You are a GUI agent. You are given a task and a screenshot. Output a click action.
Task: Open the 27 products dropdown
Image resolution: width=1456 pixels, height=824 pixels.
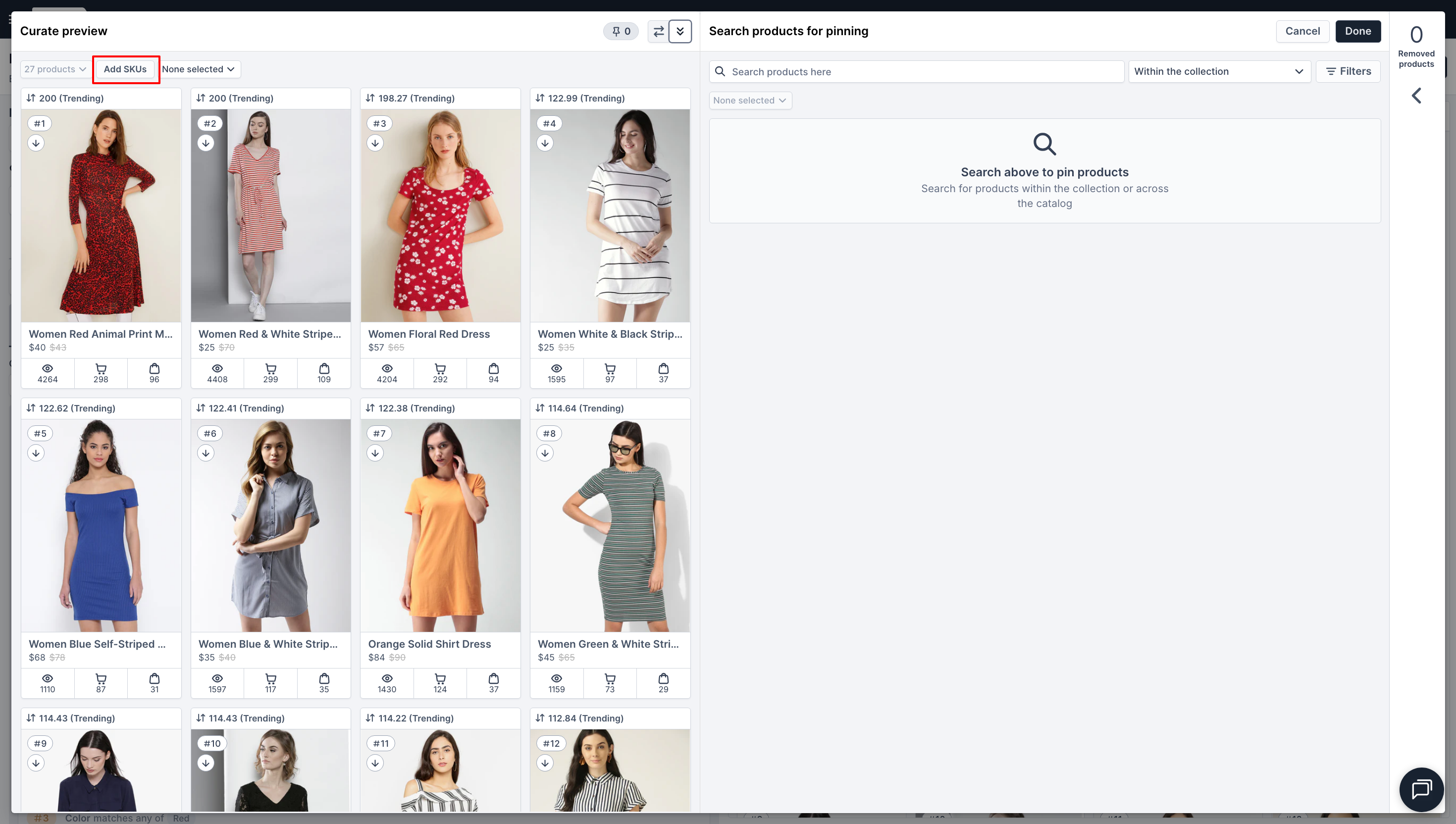coord(55,69)
